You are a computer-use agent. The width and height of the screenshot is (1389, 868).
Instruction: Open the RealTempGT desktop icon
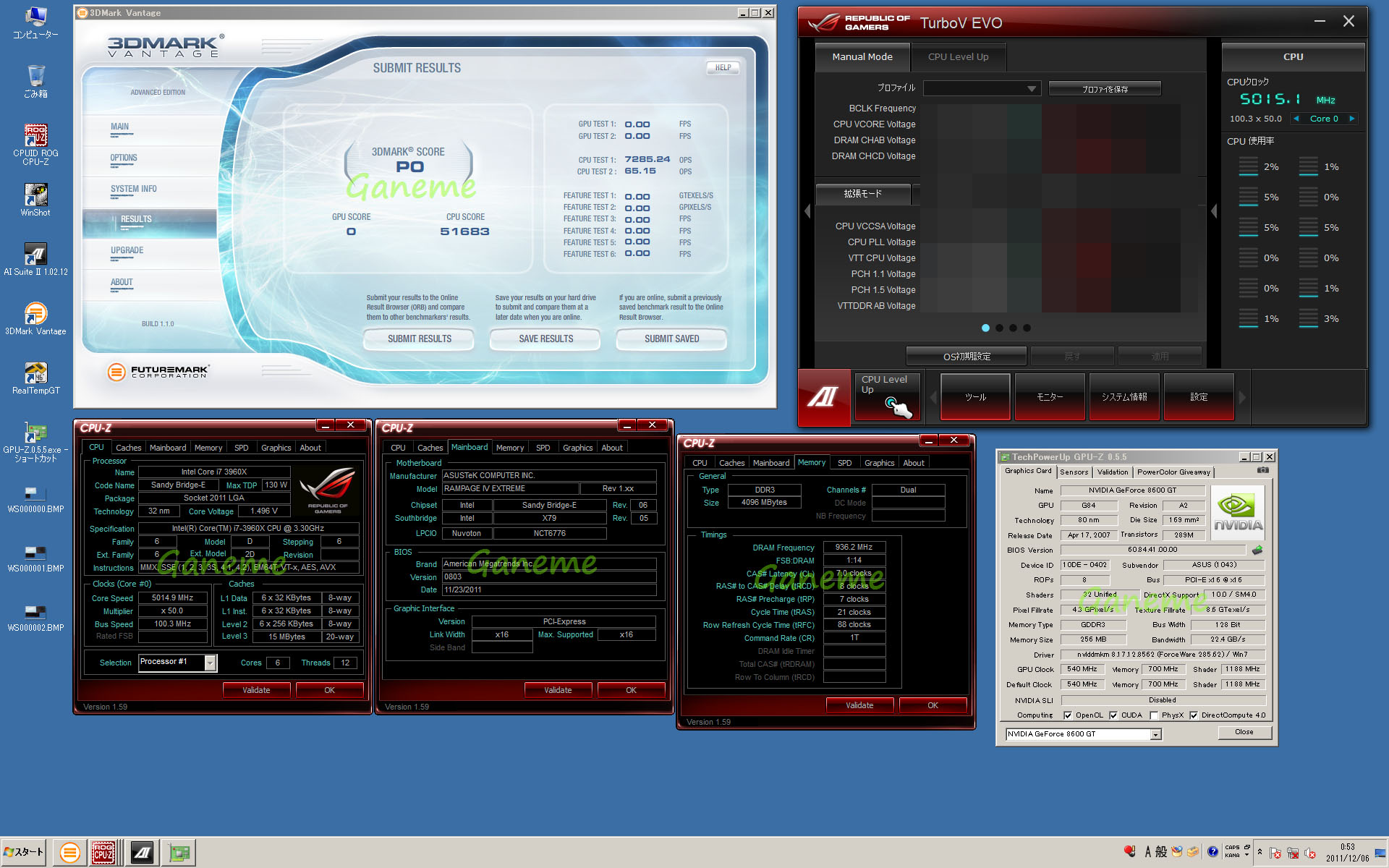tap(35, 373)
